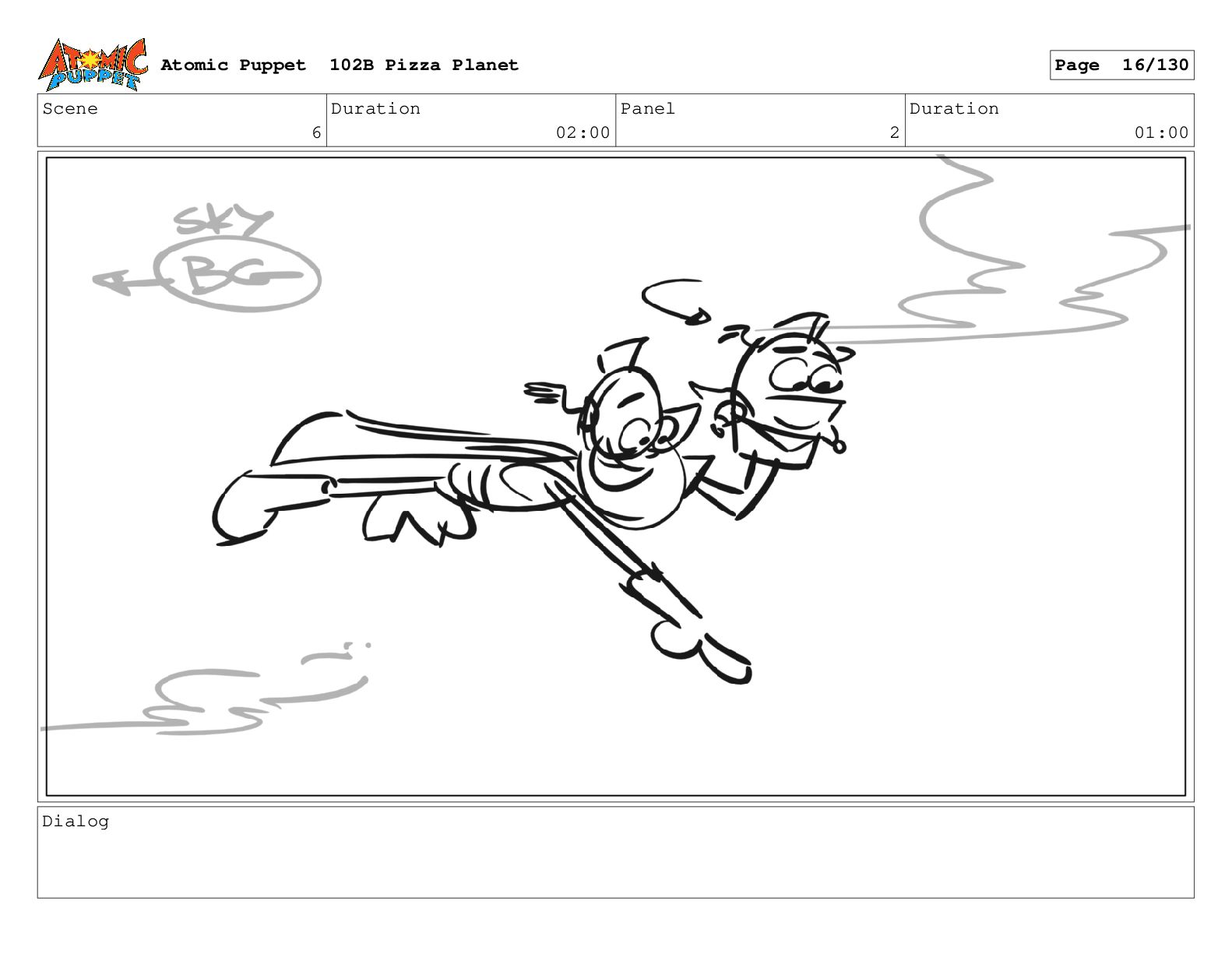Click the scene Duration value 02:00
This screenshot has height=954, width=1232.
583,132
